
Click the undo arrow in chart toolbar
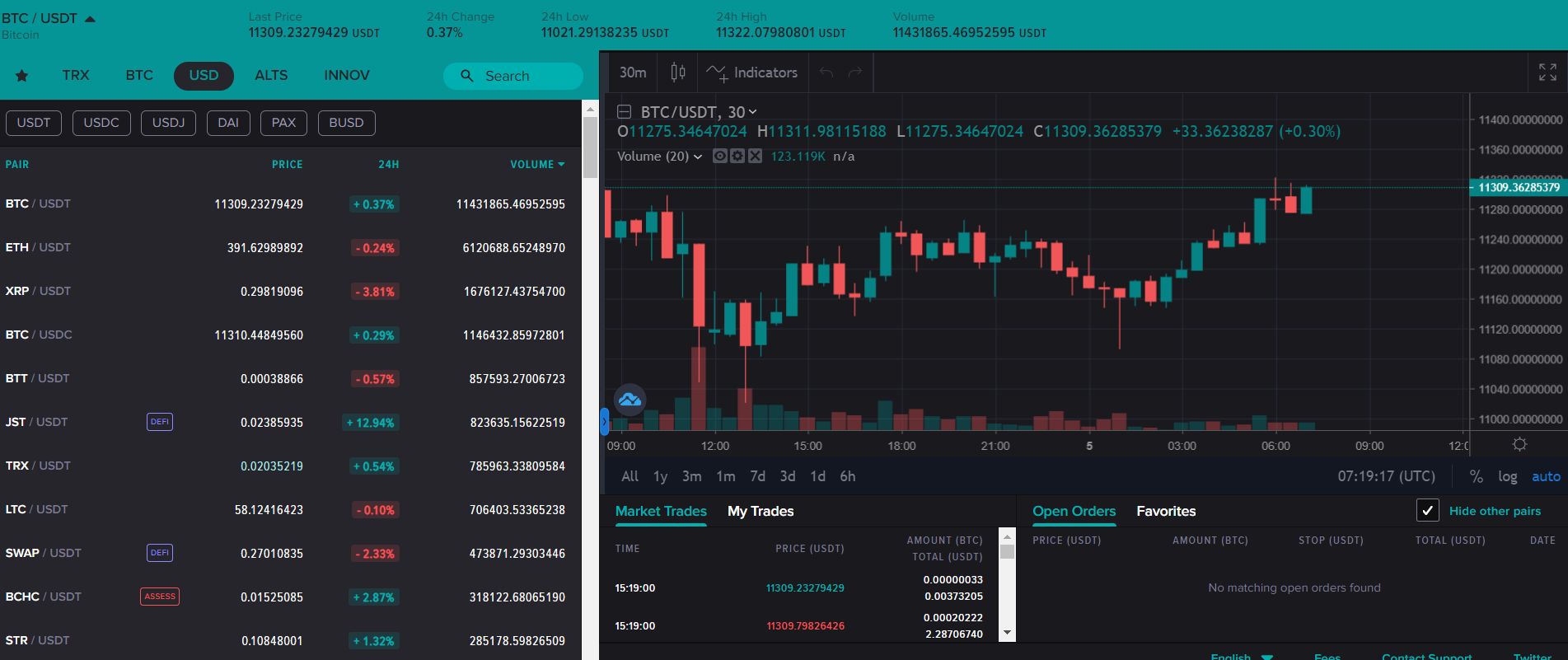[826, 73]
